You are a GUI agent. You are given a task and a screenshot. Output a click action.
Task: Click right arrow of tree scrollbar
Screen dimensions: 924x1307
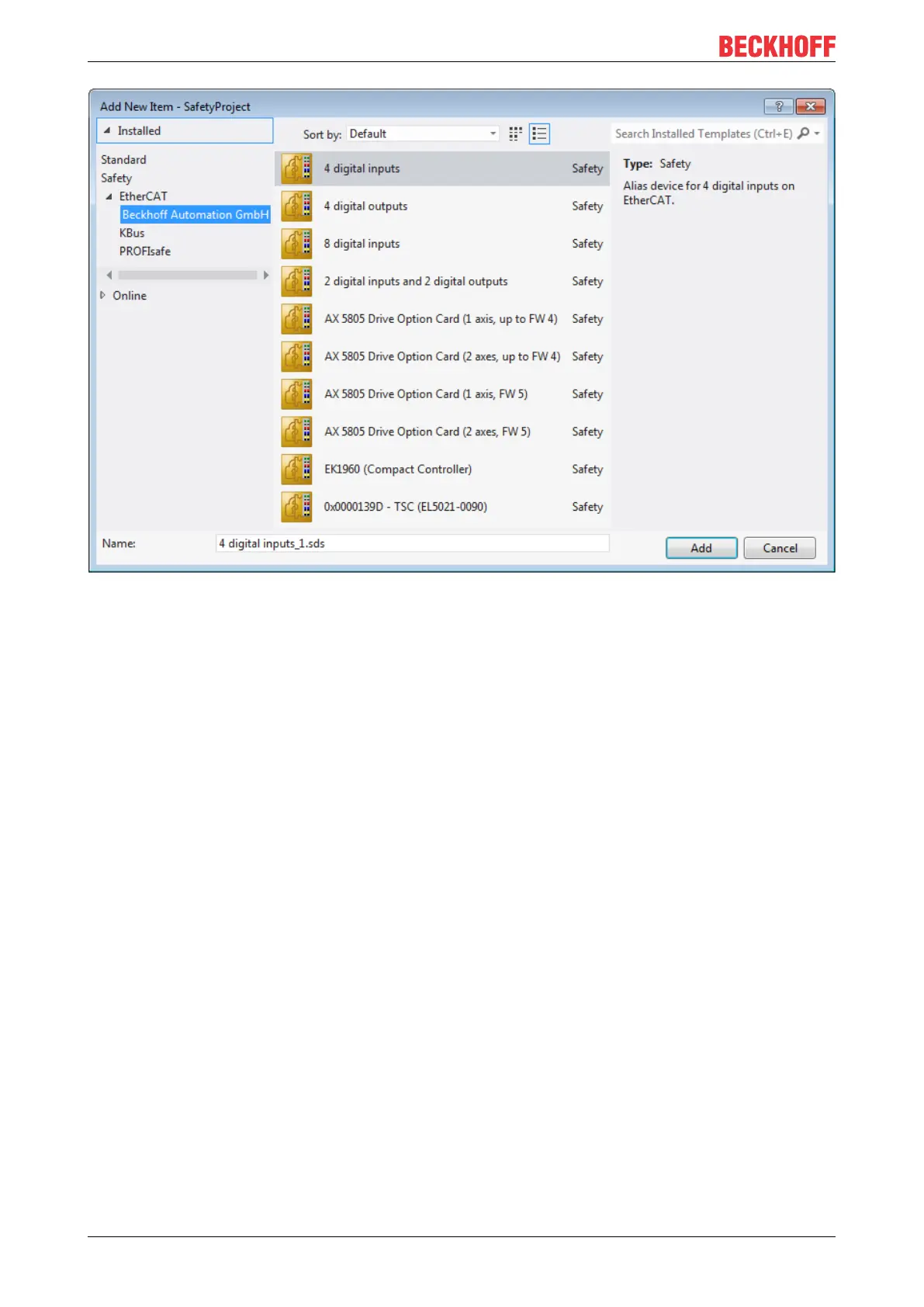266,275
